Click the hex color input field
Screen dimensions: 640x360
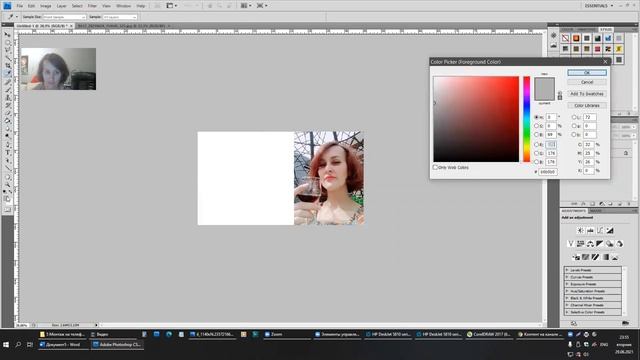[x=548, y=172]
